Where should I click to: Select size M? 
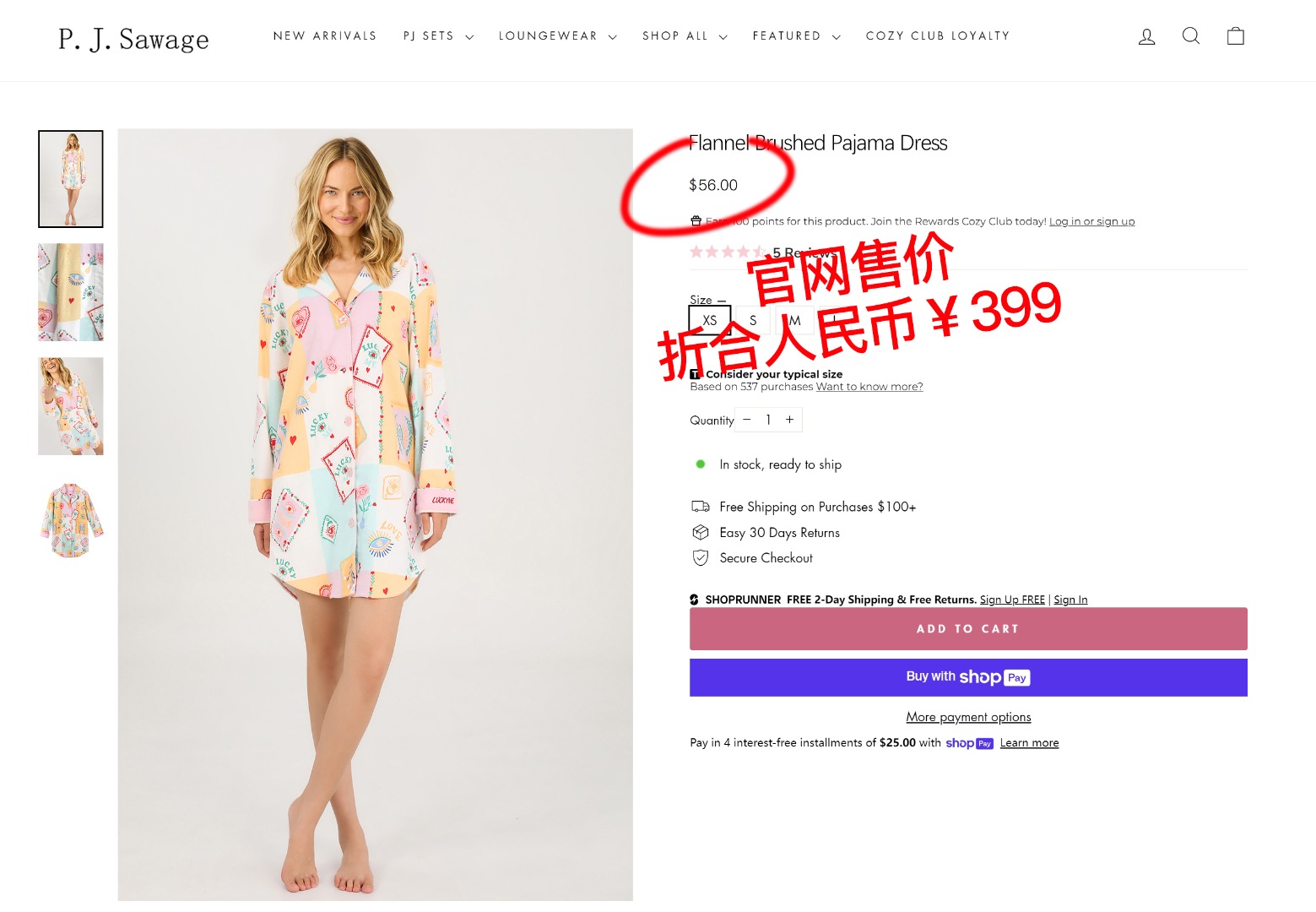[794, 321]
